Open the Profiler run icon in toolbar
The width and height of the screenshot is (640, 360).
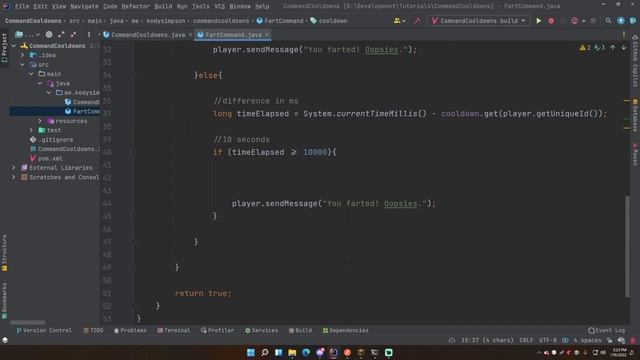(x=574, y=21)
